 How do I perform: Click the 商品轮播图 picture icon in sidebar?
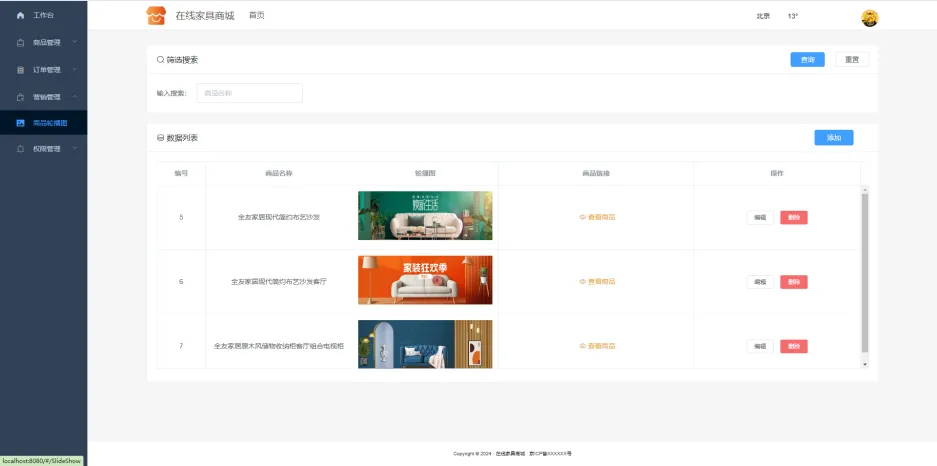coord(20,123)
